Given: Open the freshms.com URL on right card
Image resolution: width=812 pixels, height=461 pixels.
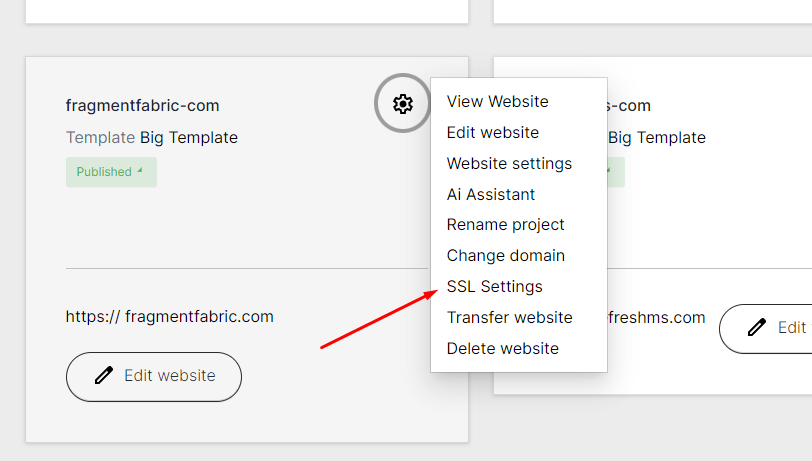Looking at the screenshot, I should tap(656, 318).
